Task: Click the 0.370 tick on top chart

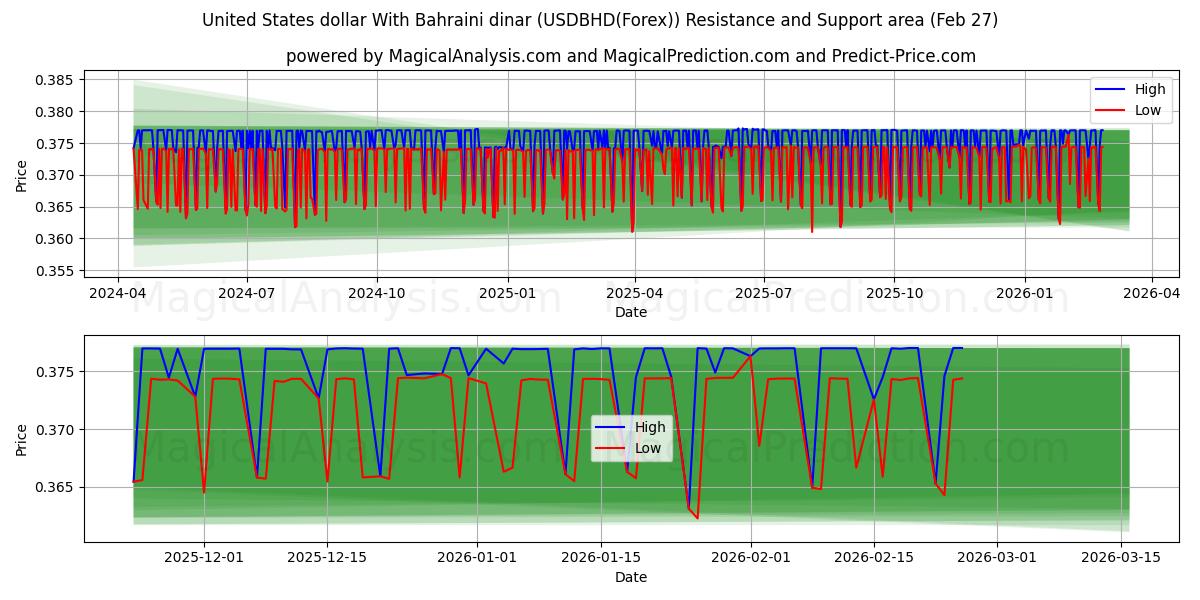Action: pos(56,175)
